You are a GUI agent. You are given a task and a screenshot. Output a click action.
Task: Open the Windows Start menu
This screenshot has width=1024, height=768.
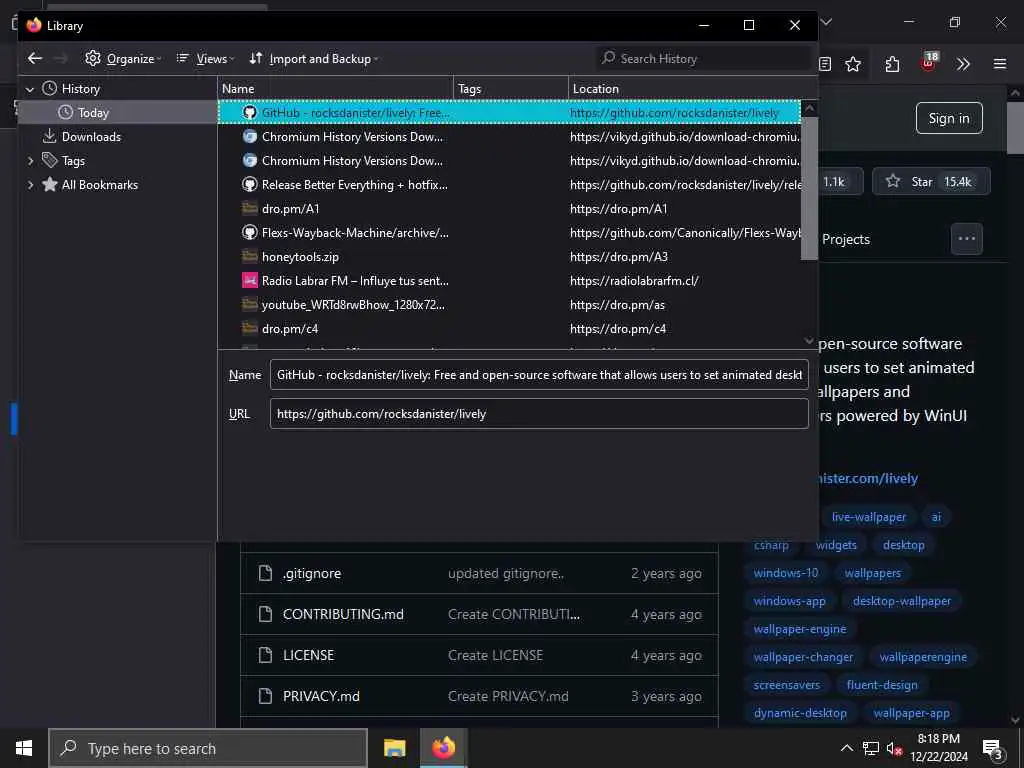pyautogui.click(x=24, y=748)
